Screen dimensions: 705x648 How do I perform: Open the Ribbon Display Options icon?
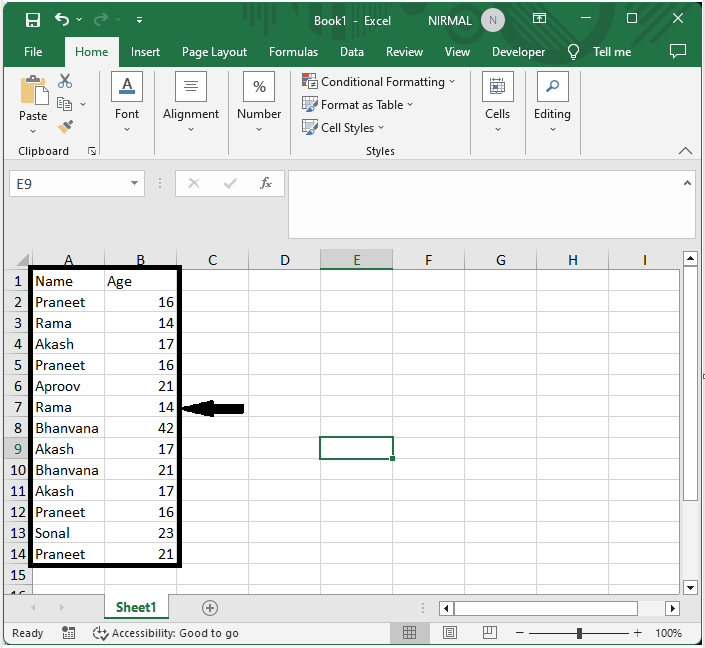[x=539, y=18]
